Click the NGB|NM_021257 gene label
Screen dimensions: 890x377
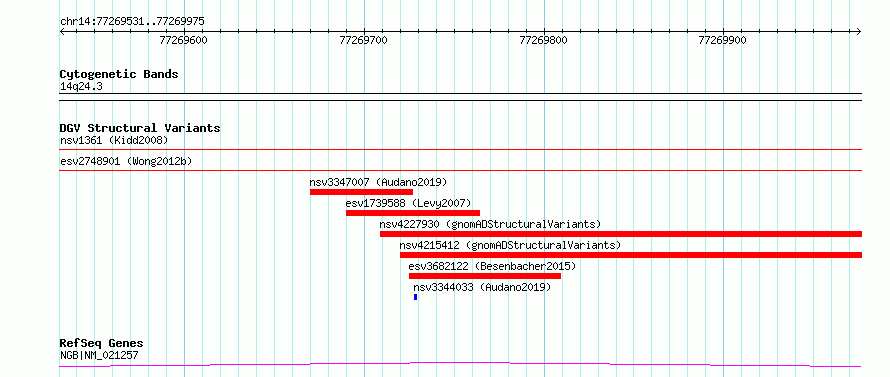click(x=99, y=356)
